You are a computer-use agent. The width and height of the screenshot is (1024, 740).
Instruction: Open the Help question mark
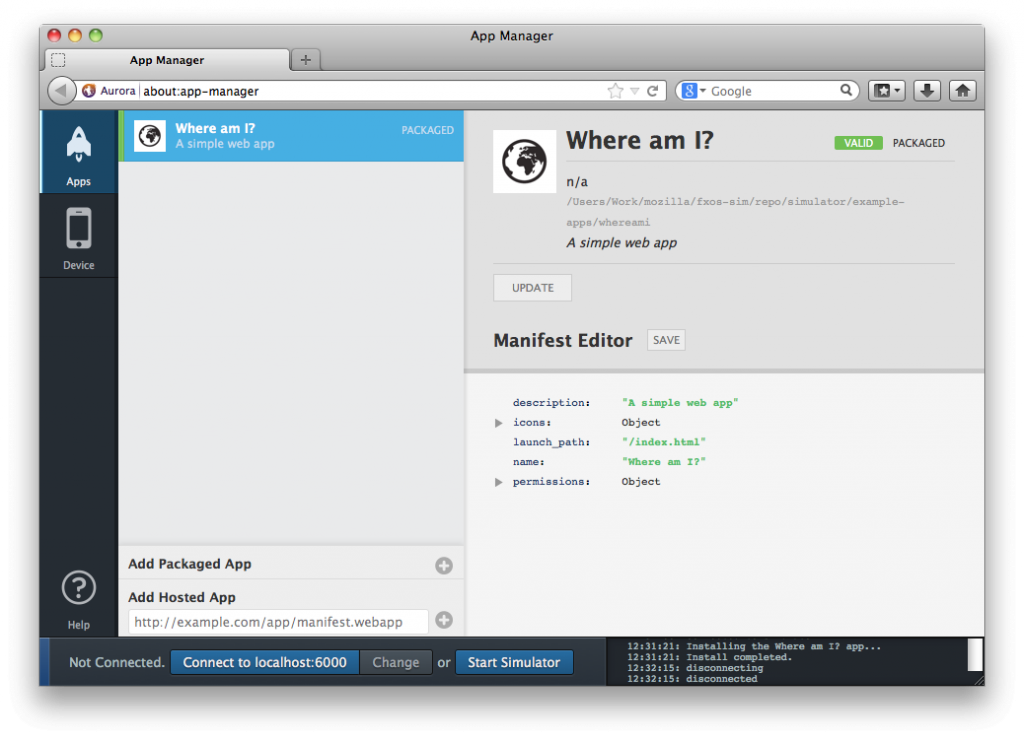coord(78,599)
